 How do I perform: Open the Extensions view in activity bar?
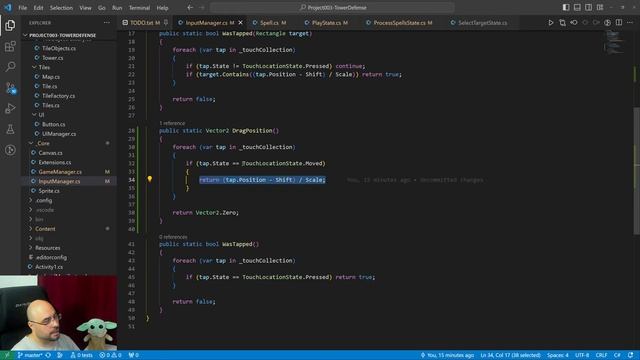[x=10, y=46]
